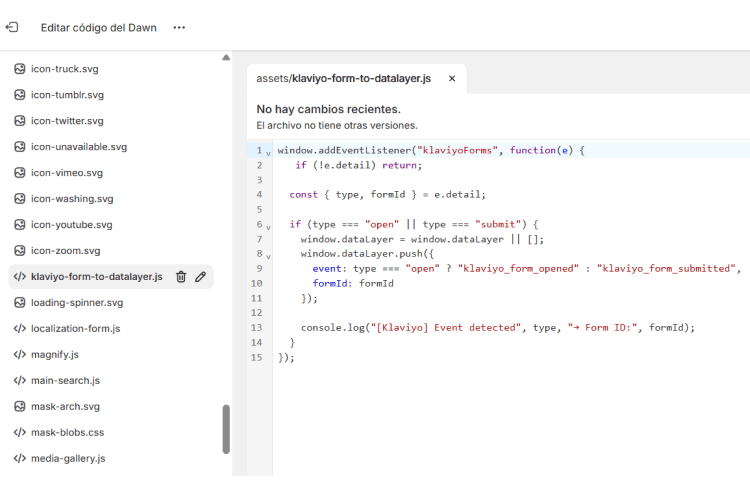Open the icon-vimeo.svg file
This screenshot has height=500, width=750.
point(67,173)
